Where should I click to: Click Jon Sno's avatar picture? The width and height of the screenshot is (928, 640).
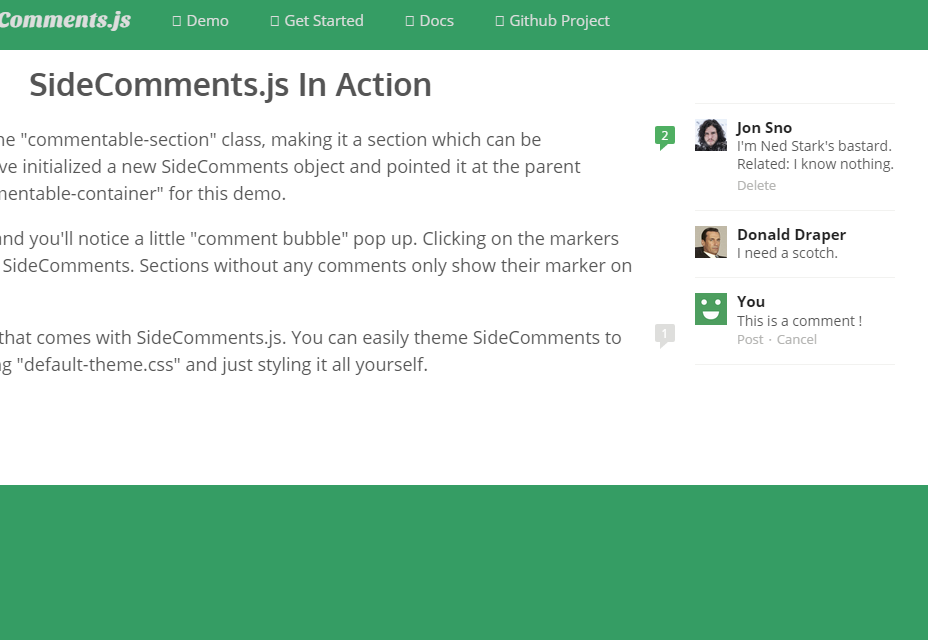[x=711, y=135]
